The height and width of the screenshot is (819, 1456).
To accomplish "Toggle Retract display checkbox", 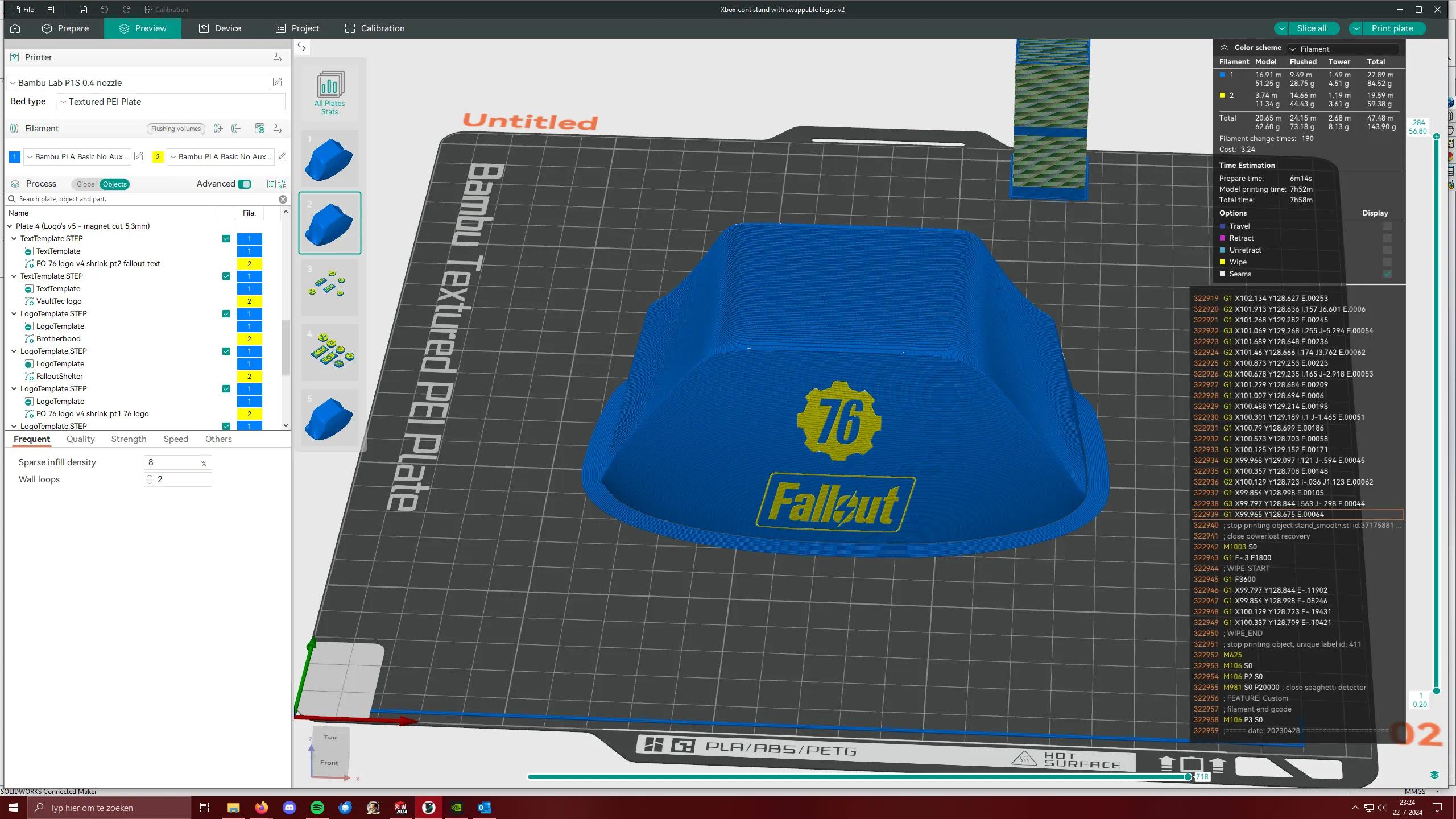I will click(x=1387, y=238).
